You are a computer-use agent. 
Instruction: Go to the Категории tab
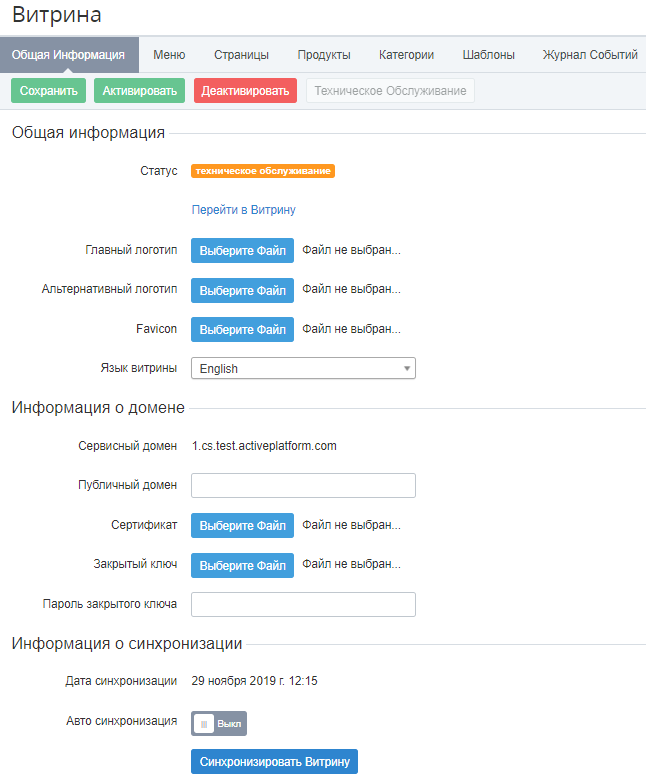point(406,55)
